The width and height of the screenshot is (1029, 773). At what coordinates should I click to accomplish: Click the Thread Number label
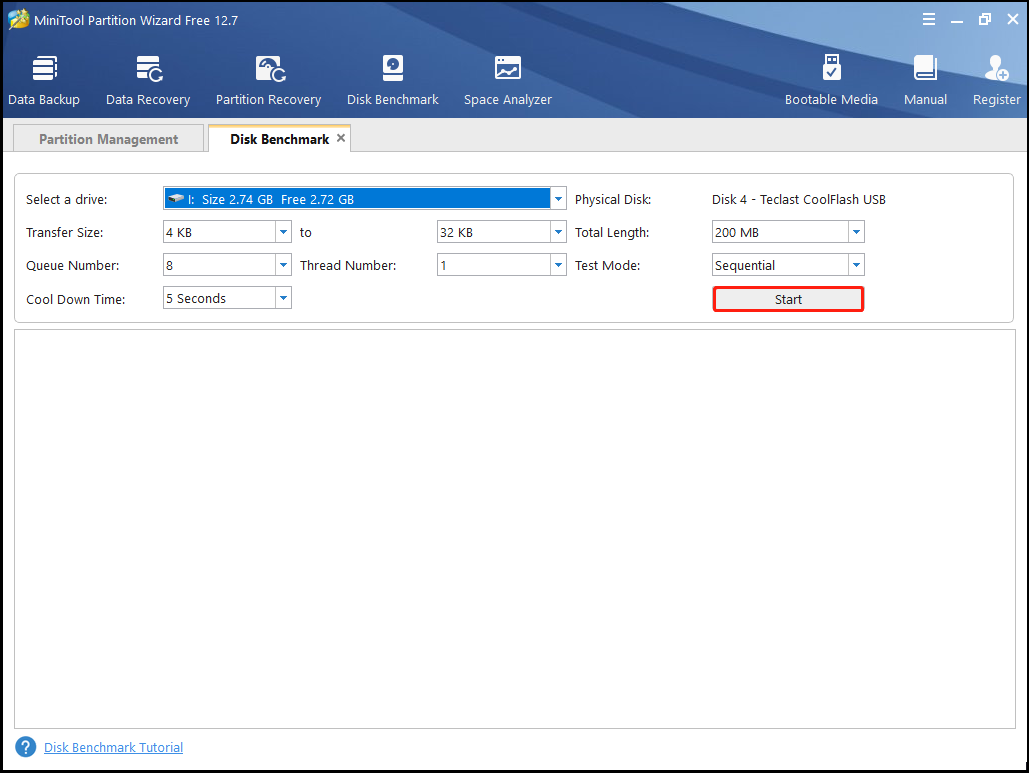point(348,266)
